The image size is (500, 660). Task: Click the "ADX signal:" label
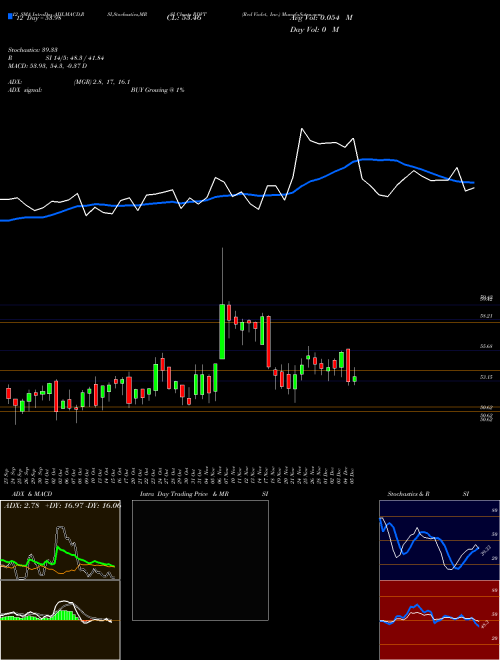click(x=24, y=90)
